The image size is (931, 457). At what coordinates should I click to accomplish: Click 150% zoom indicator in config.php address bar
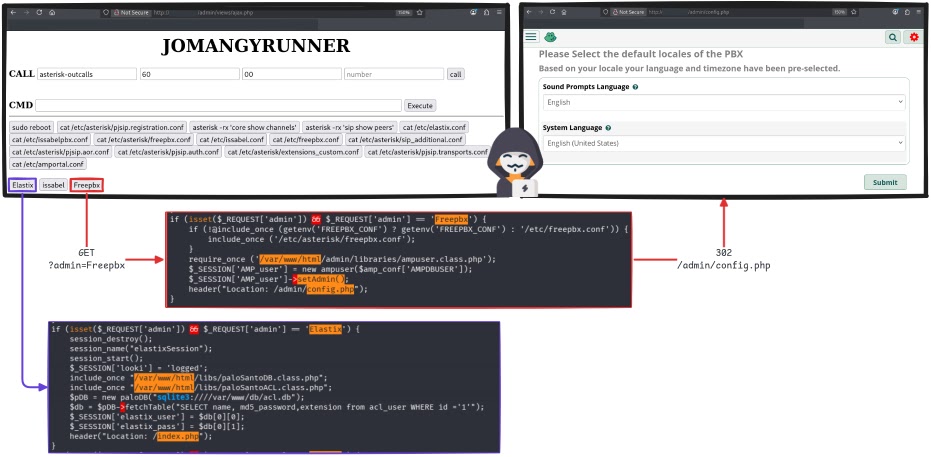click(x=840, y=12)
